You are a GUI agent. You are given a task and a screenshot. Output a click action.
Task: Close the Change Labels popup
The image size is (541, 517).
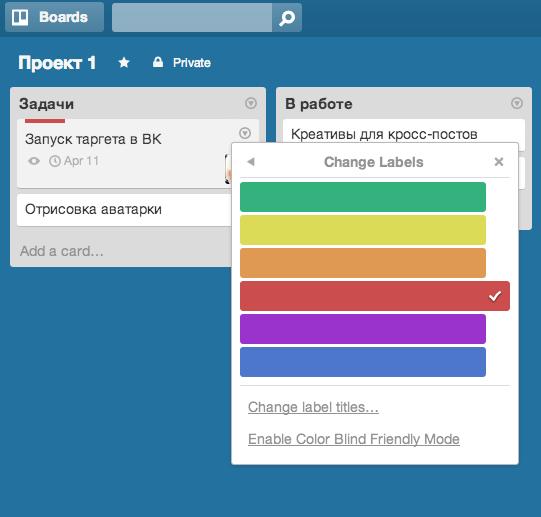click(499, 162)
